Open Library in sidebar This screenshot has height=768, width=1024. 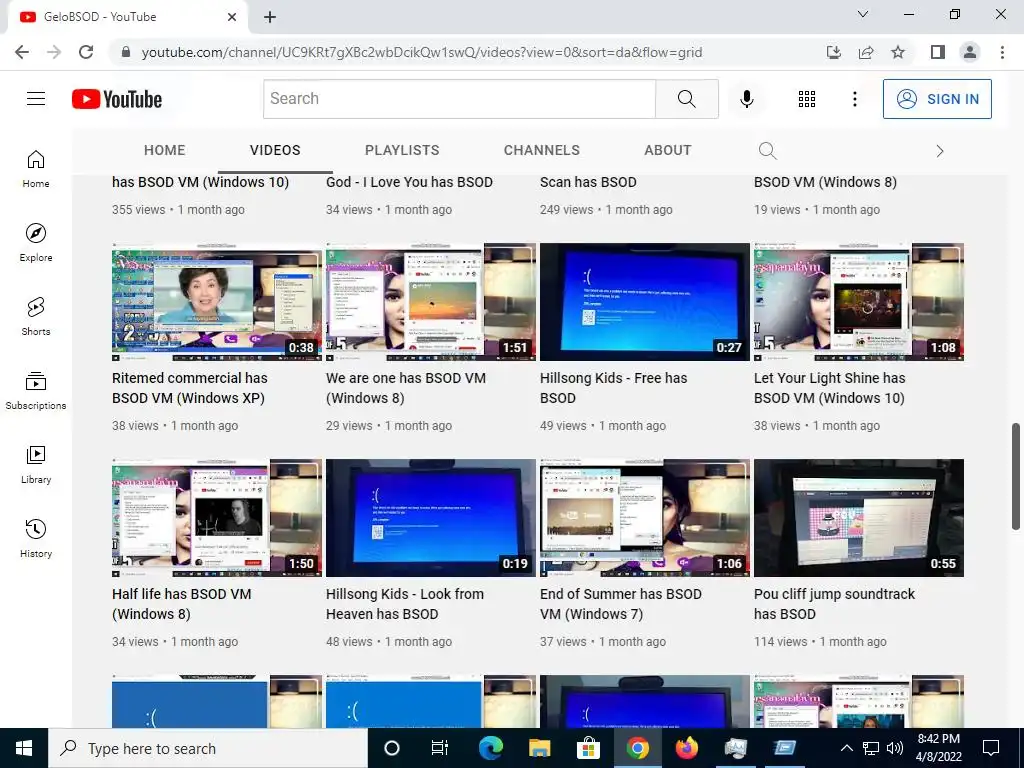pos(36,464)
